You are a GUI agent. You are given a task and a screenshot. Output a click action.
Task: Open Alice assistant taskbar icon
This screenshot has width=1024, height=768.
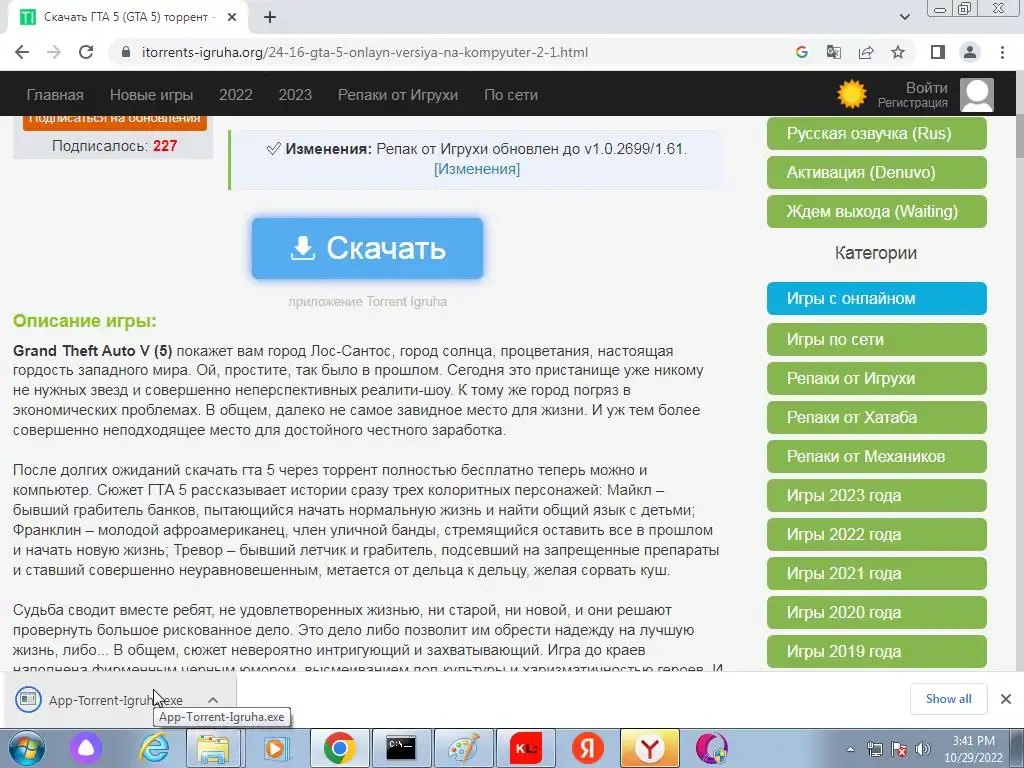coord(86,748)
